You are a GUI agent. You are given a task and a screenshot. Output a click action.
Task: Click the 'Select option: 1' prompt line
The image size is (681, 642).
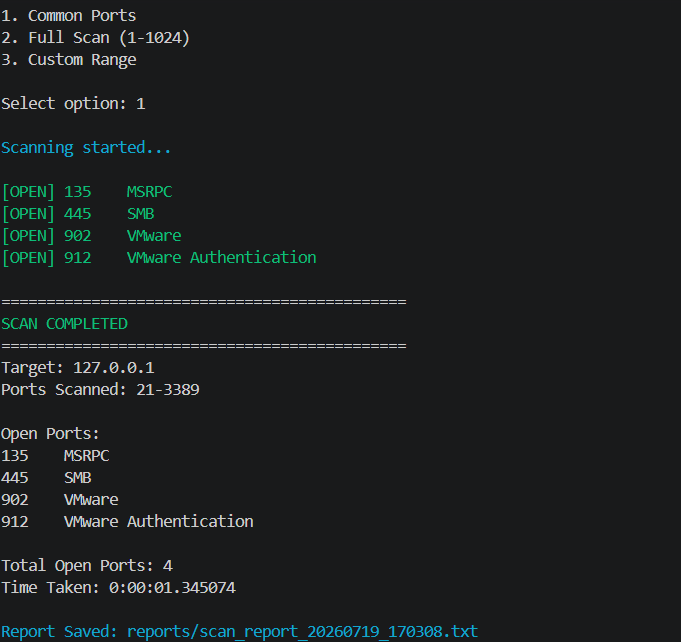click(73, 104)
